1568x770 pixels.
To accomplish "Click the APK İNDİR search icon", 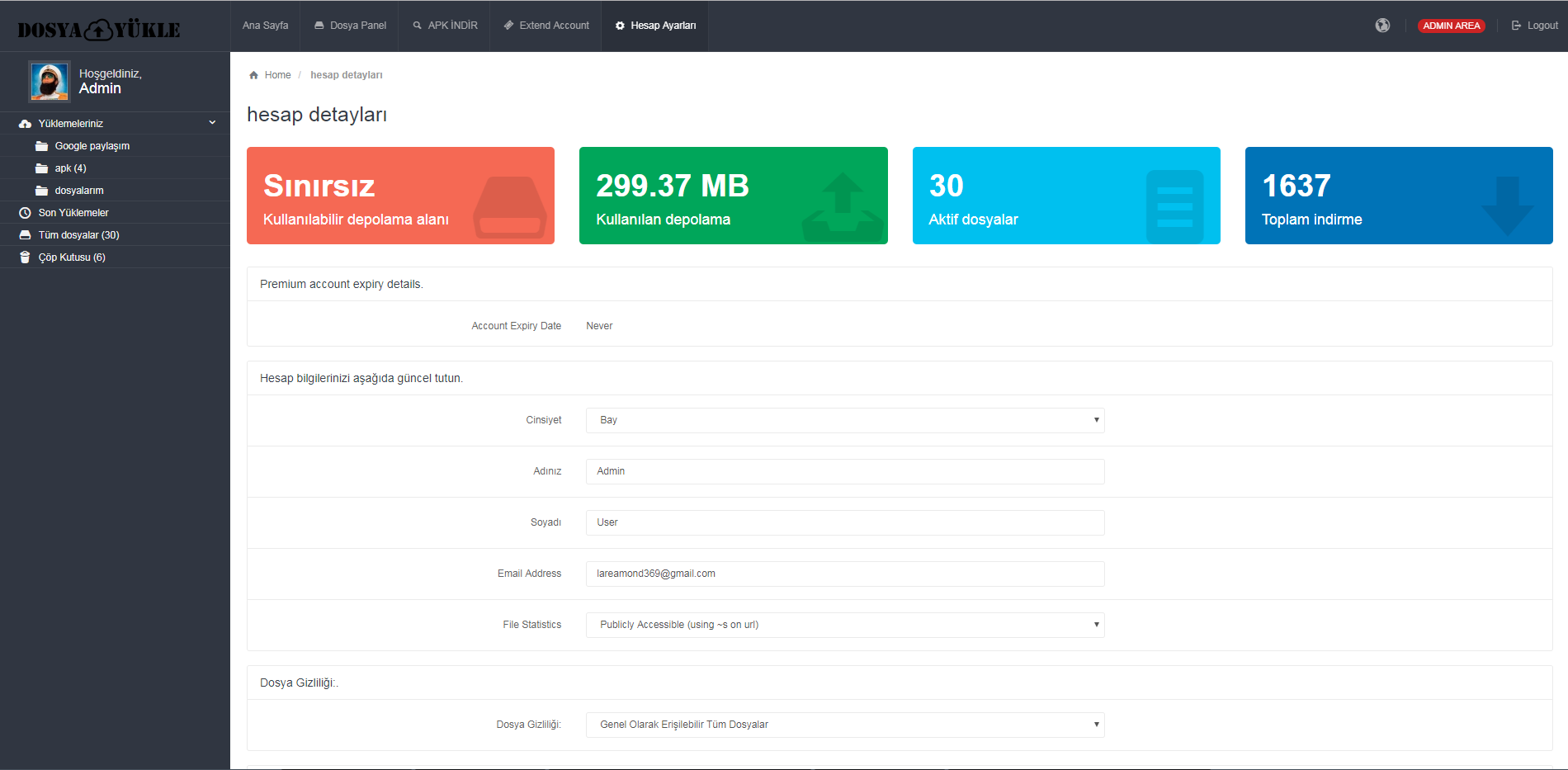I will 418,26.
